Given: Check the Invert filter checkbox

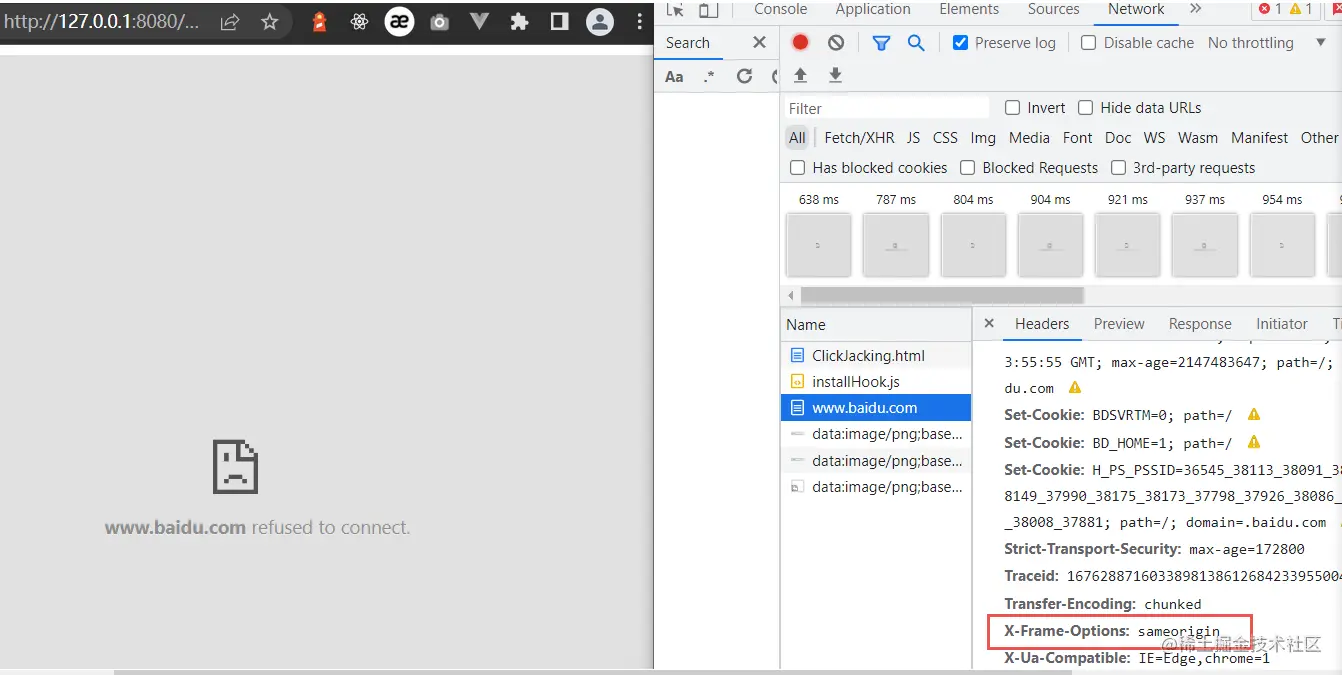Looking at the screenshot, I should [1012, 108].
